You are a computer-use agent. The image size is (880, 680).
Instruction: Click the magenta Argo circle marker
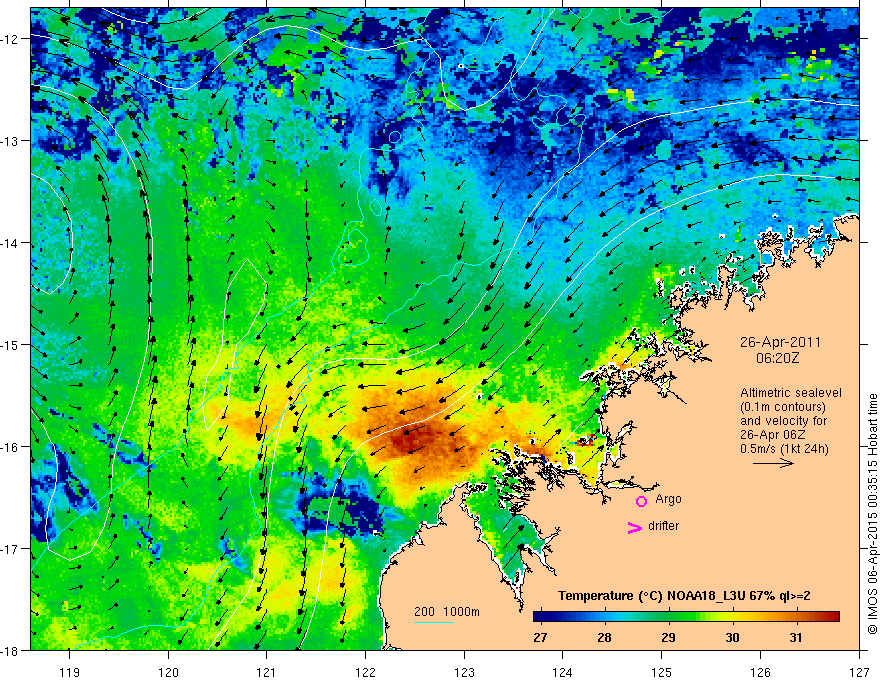click(x=641, y=501)
